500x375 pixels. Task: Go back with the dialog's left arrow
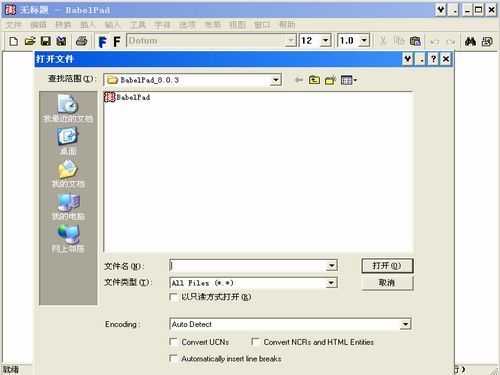point(298,80)
